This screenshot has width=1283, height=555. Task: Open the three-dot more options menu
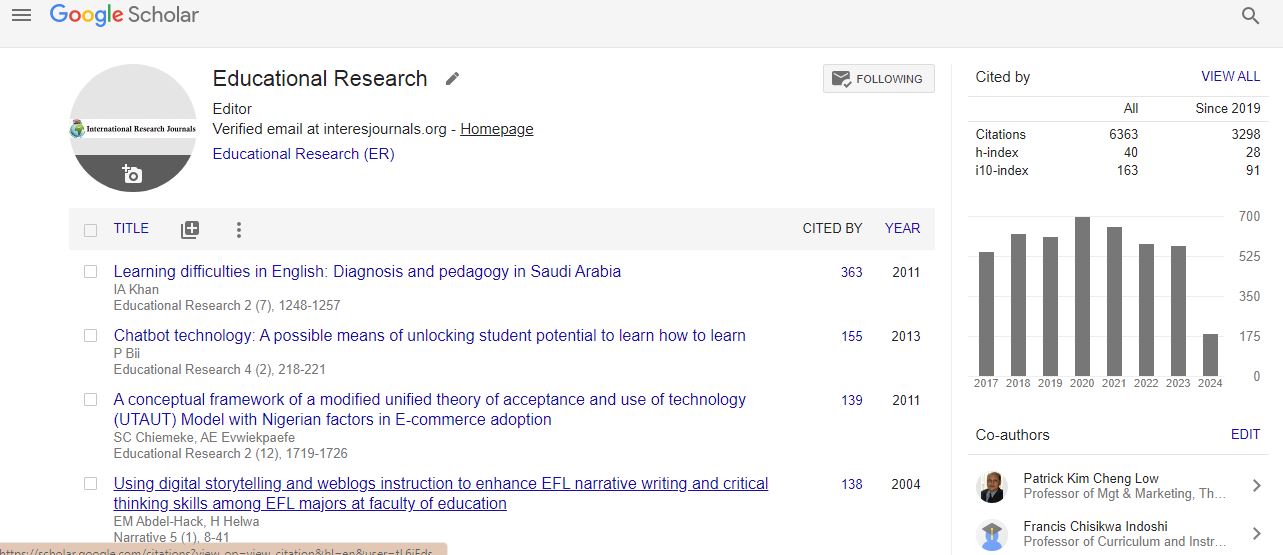click(x=238, y=230)
